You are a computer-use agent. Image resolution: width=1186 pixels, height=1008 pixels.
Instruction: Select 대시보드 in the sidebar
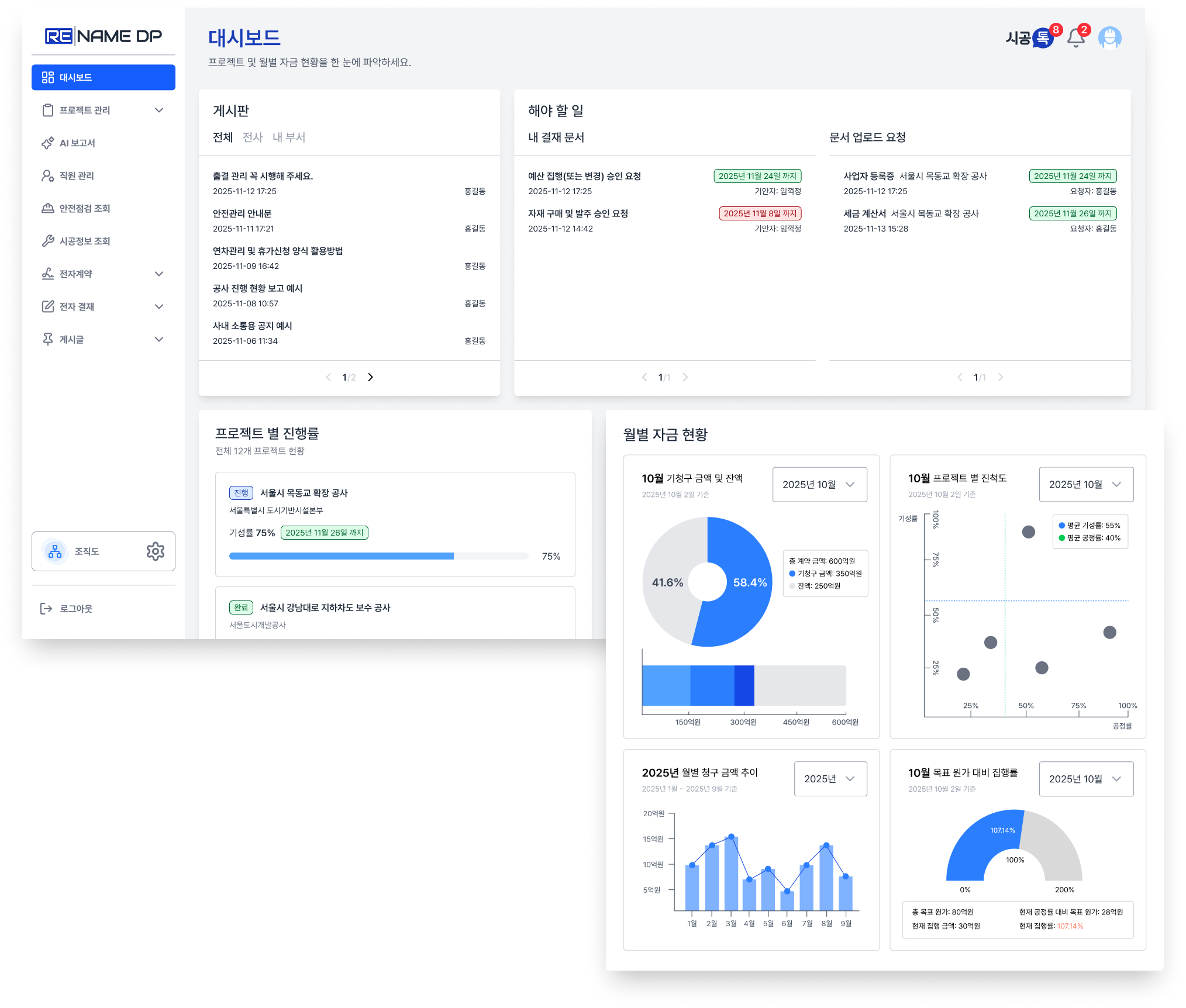pos(104,78)
